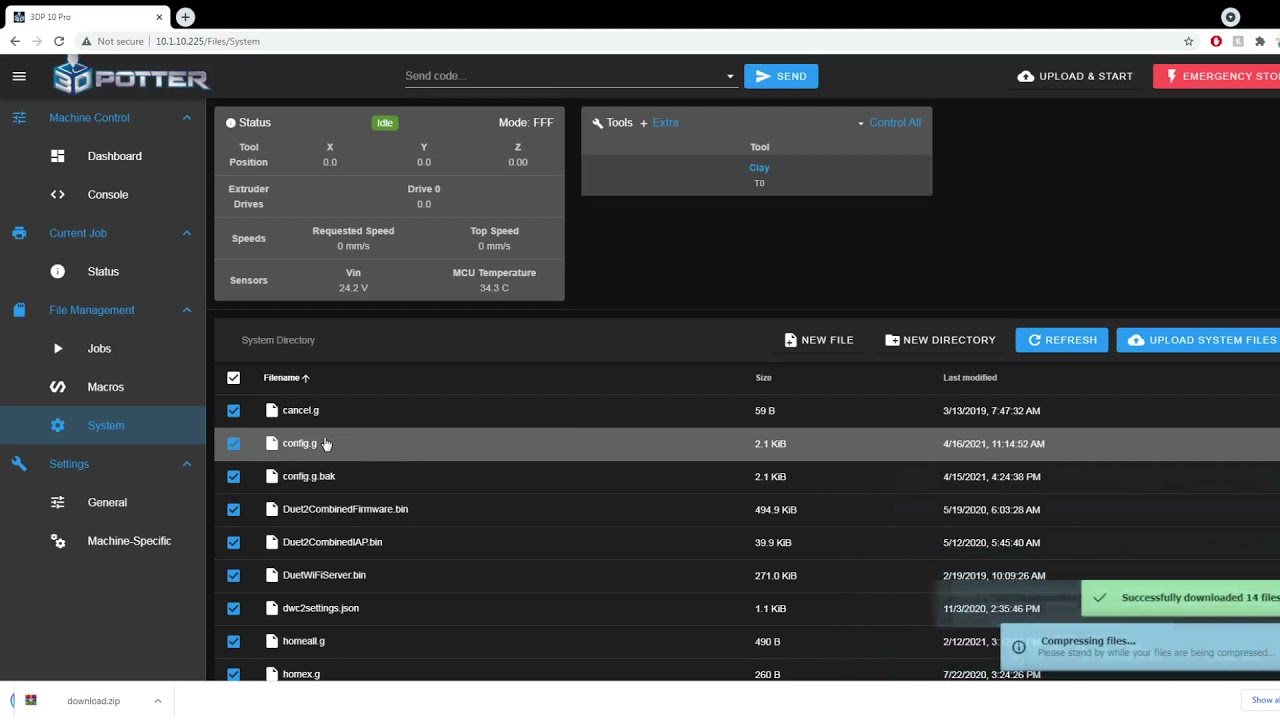
Task: Open the Send code dropdown arrow
Action: [x=730, y=76]
